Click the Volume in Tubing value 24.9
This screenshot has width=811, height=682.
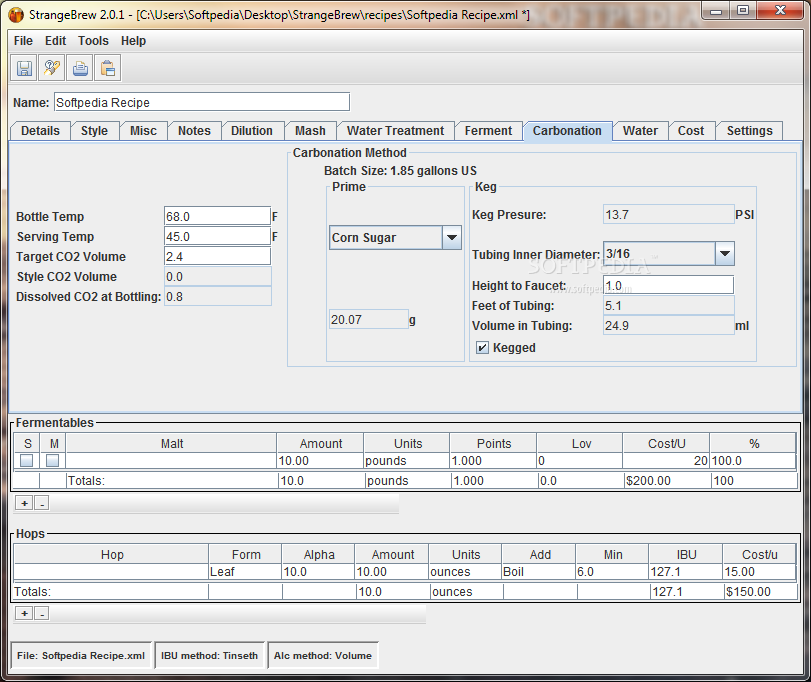668,326
